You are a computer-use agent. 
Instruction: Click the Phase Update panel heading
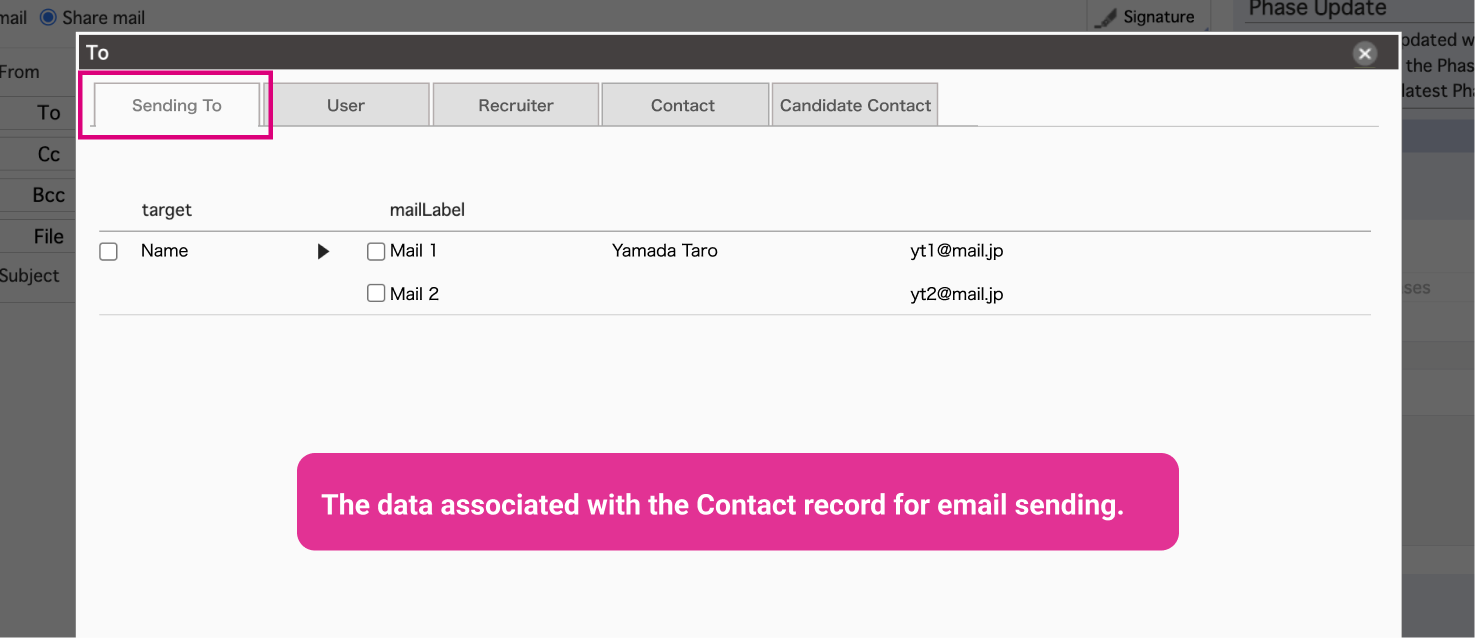[1317, 9]
